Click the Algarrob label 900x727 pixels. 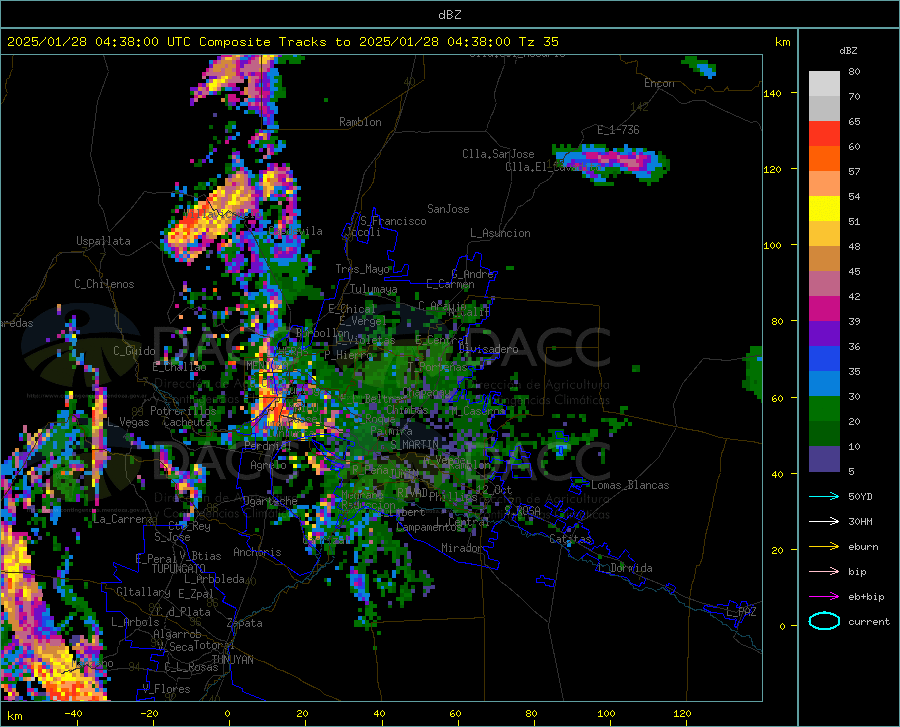point(177,633)
